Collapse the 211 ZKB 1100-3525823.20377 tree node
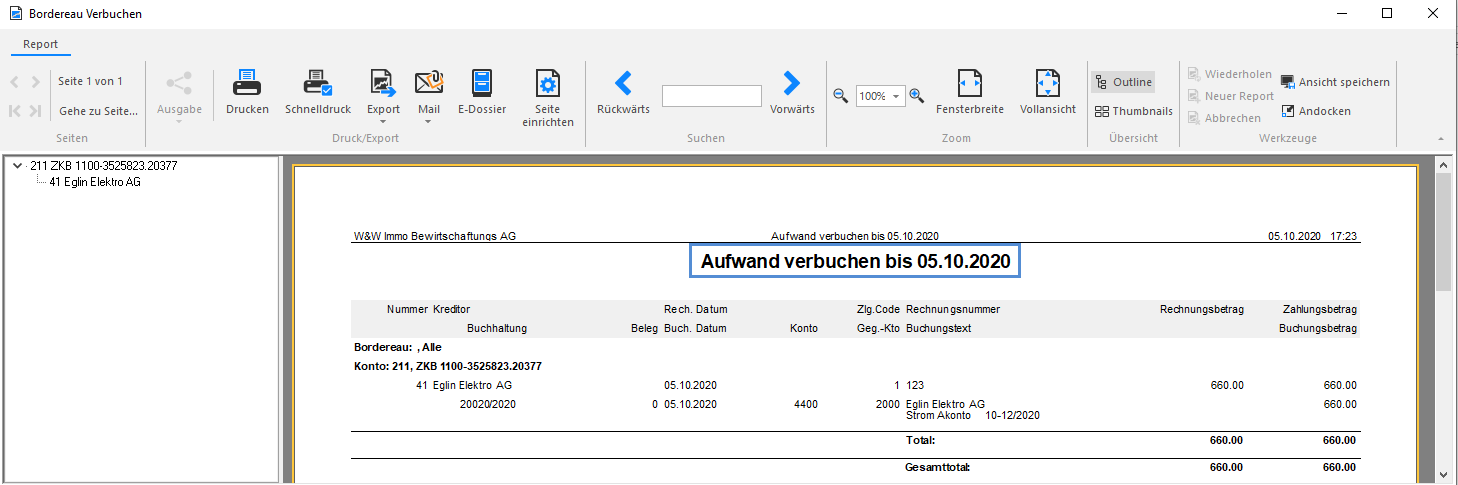The width and height of the screenshot is (1458, 485). [18, 166]
